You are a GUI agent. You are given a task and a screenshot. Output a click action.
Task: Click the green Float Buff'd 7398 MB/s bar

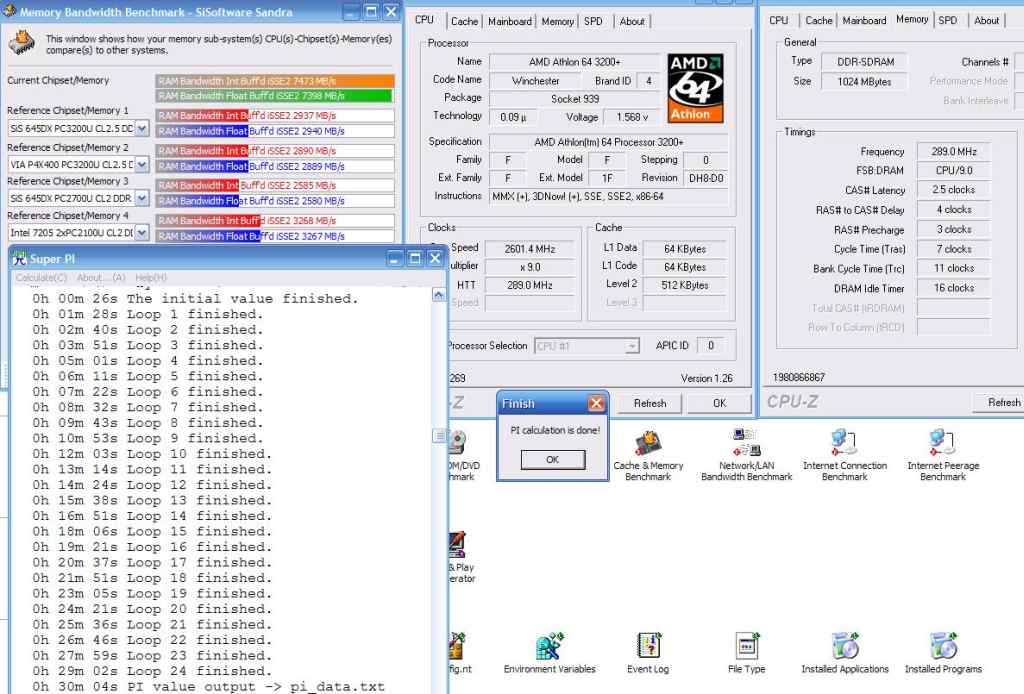274,96
